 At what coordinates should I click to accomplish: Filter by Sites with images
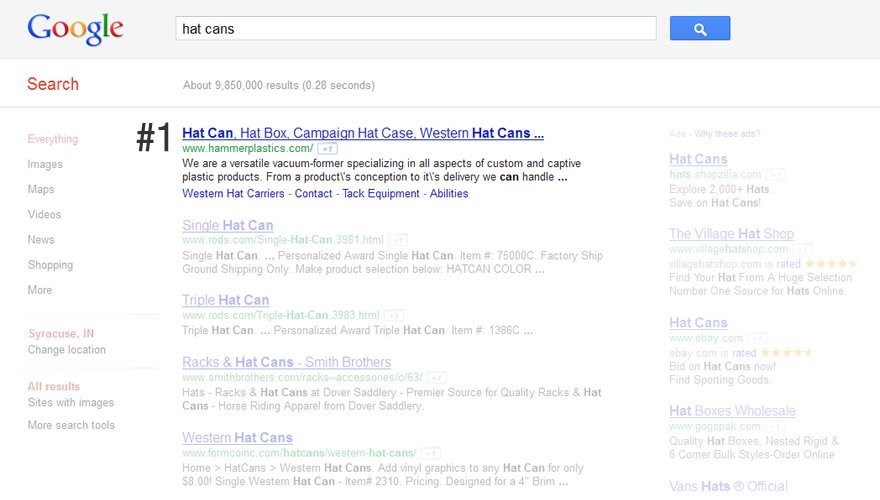71,402
